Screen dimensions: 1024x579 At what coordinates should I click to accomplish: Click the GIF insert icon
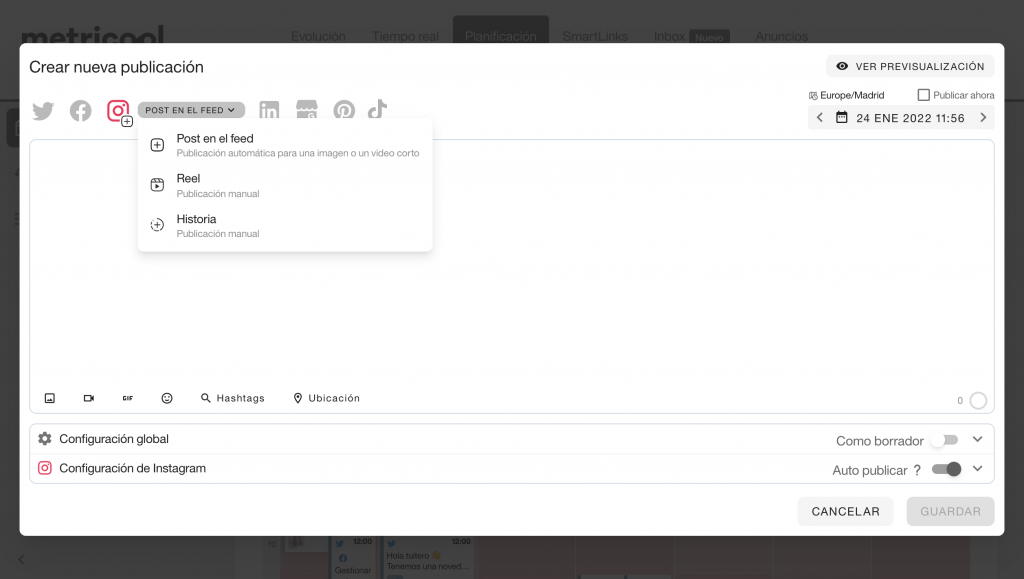(x=128, y=398)
